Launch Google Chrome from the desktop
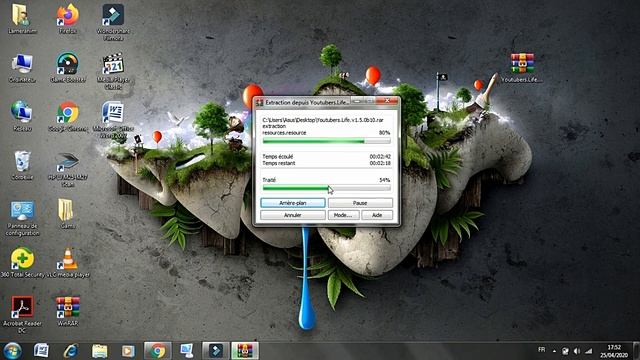 (x=68, y=116)
